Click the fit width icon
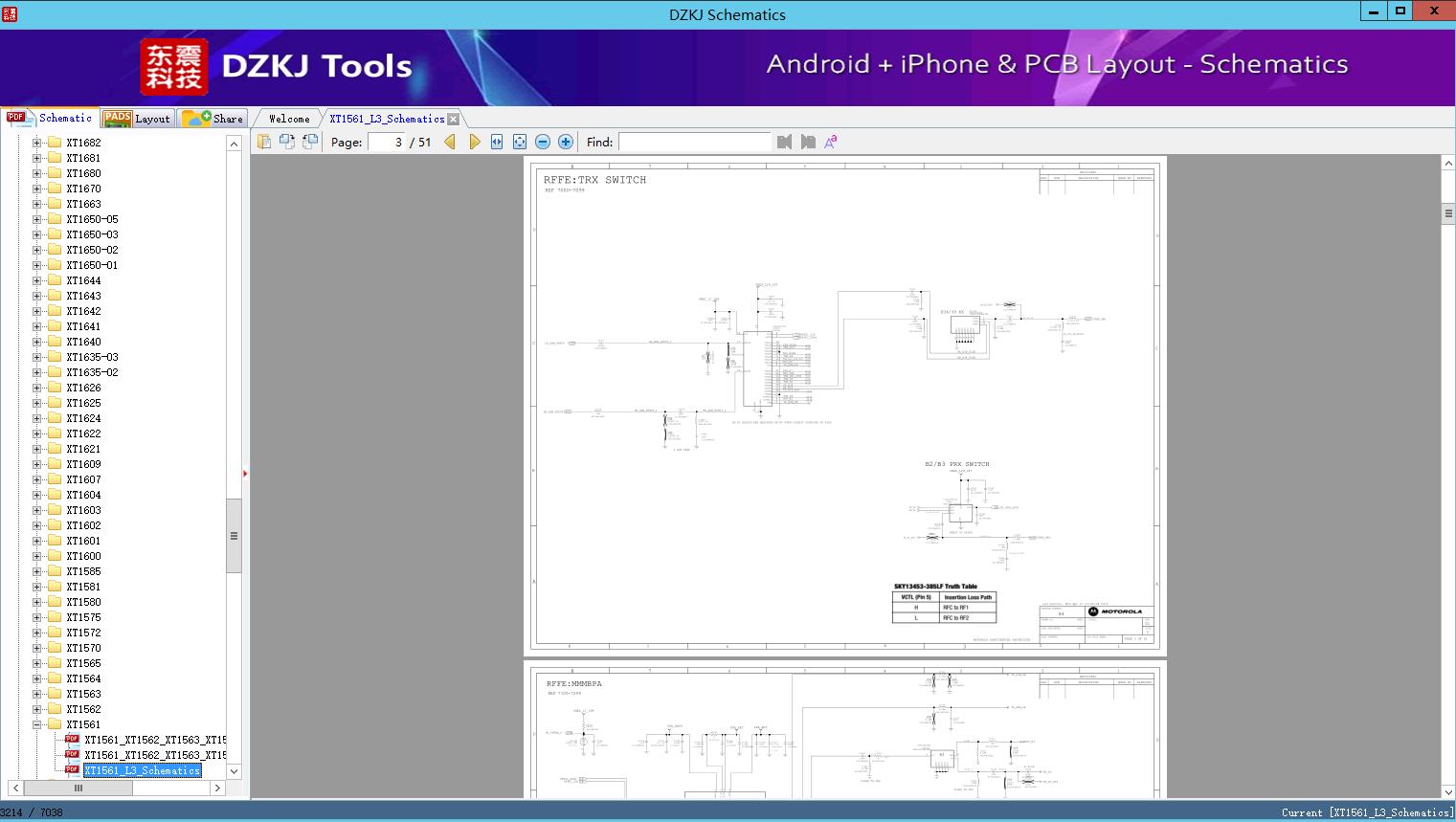Viewport: 1456px width, 822px height. (497, 142)
